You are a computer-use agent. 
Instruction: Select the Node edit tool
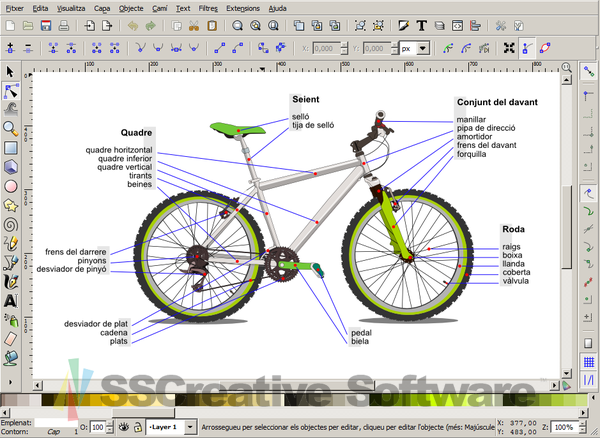click(11, 91)
